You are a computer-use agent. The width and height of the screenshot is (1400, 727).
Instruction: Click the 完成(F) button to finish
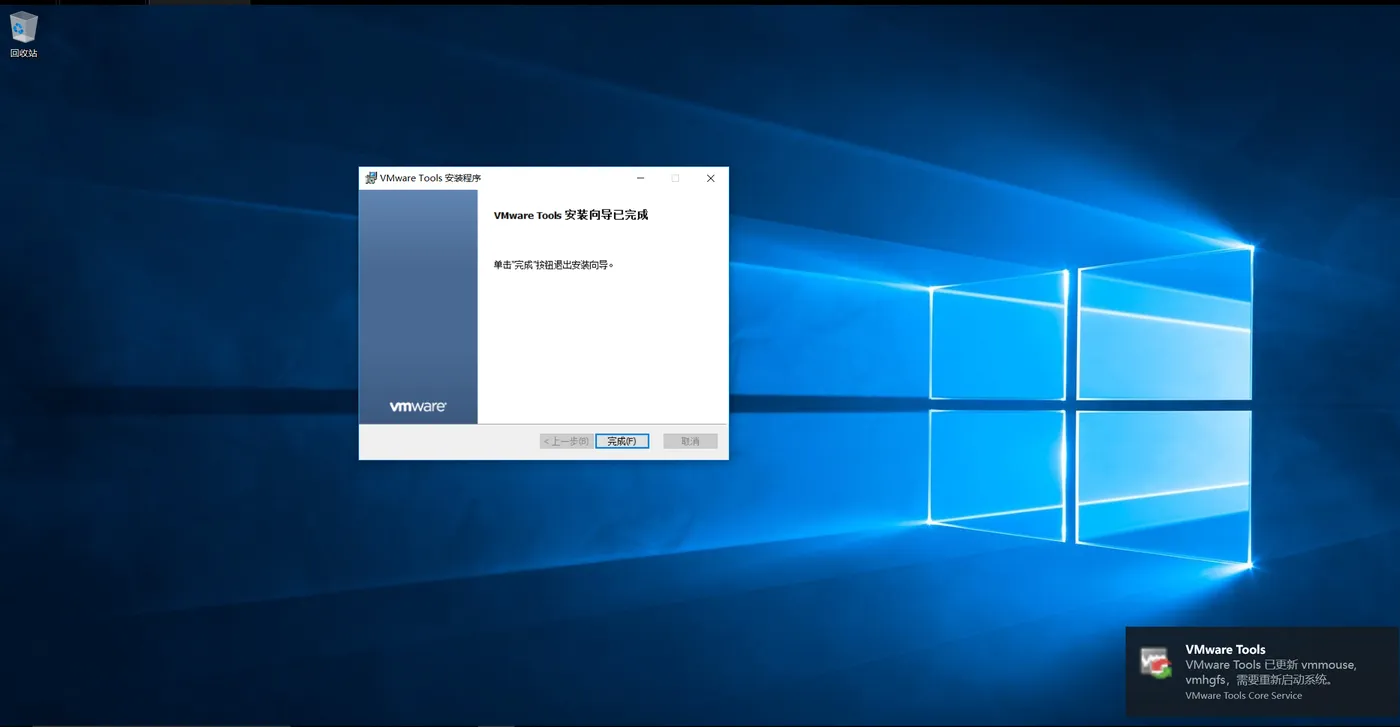[622, 441]
